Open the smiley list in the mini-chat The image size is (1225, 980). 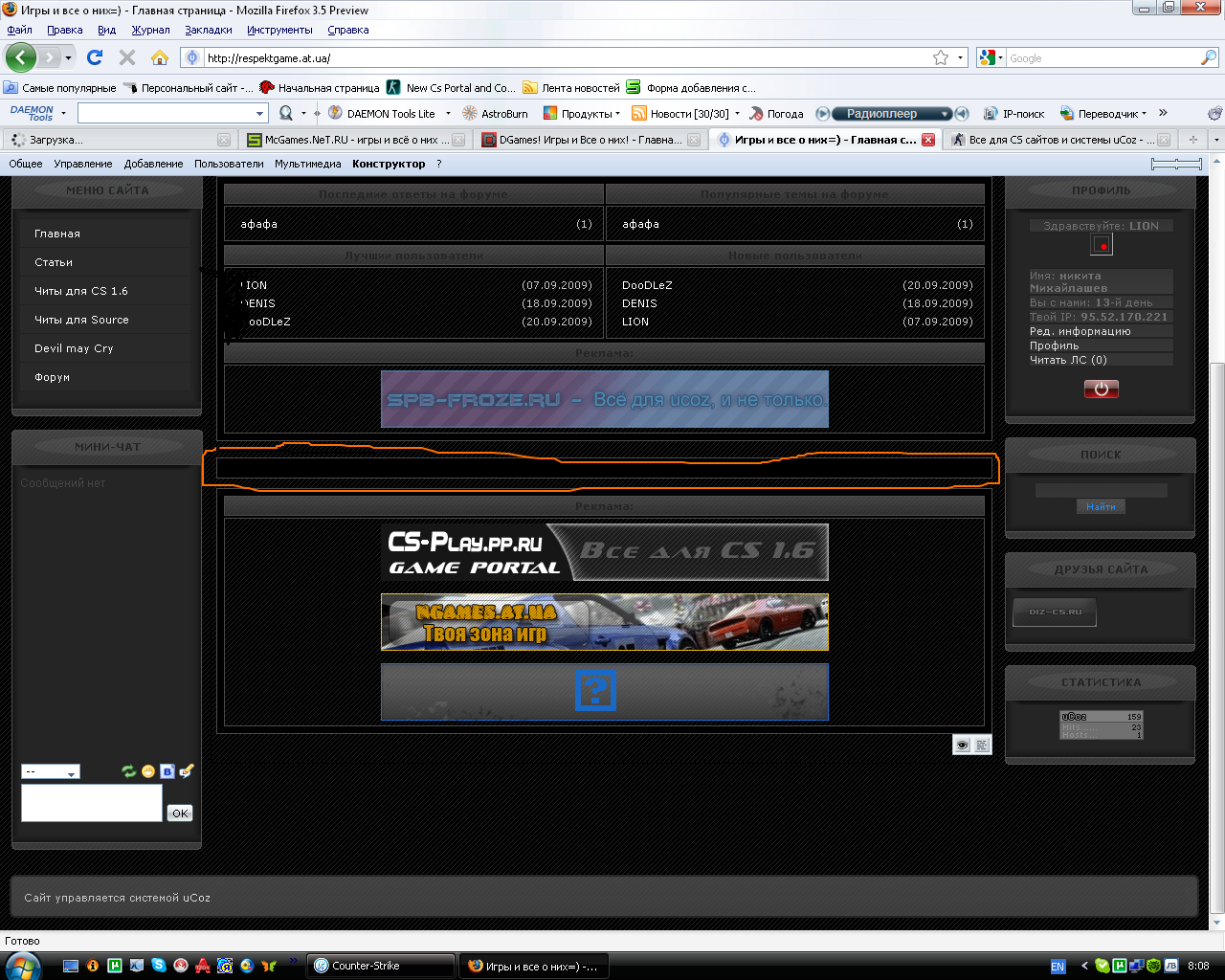(x=148, y=771)
